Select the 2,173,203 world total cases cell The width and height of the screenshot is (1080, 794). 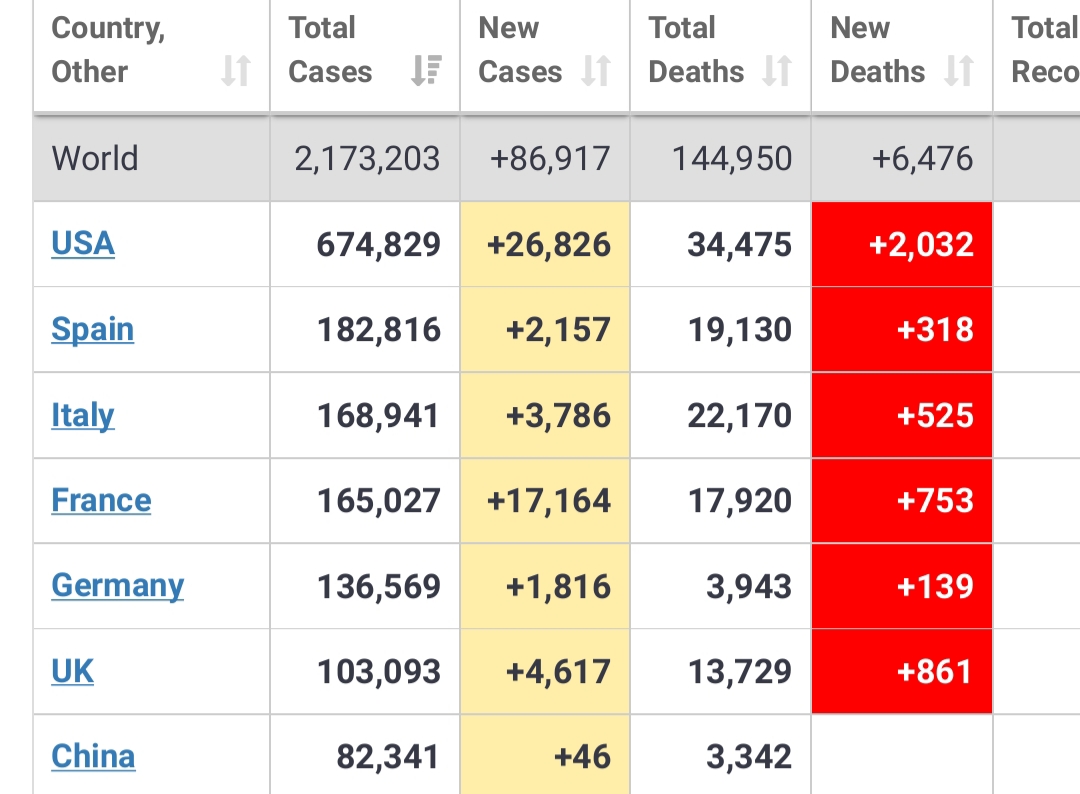point(366,159)
